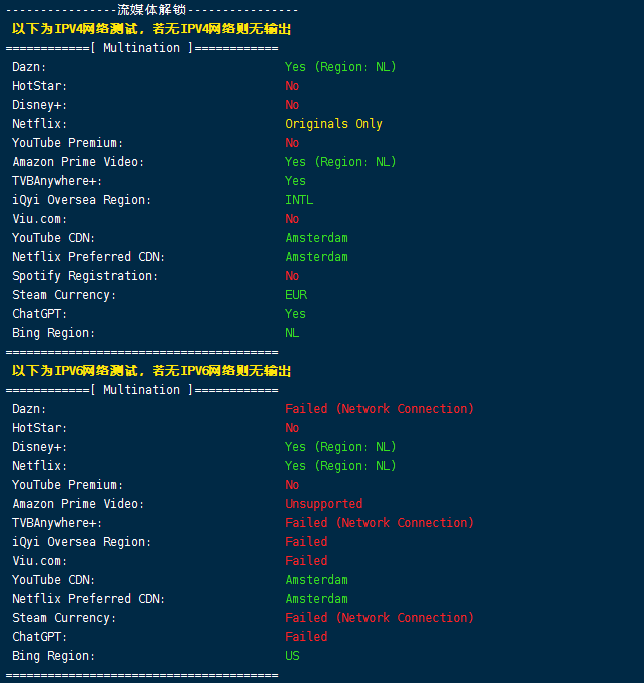Click Dazn's "Failed (Network Connection)" result
Image resolution: width=644 pixels, height=683 pixels.
(x=379, y=409)
